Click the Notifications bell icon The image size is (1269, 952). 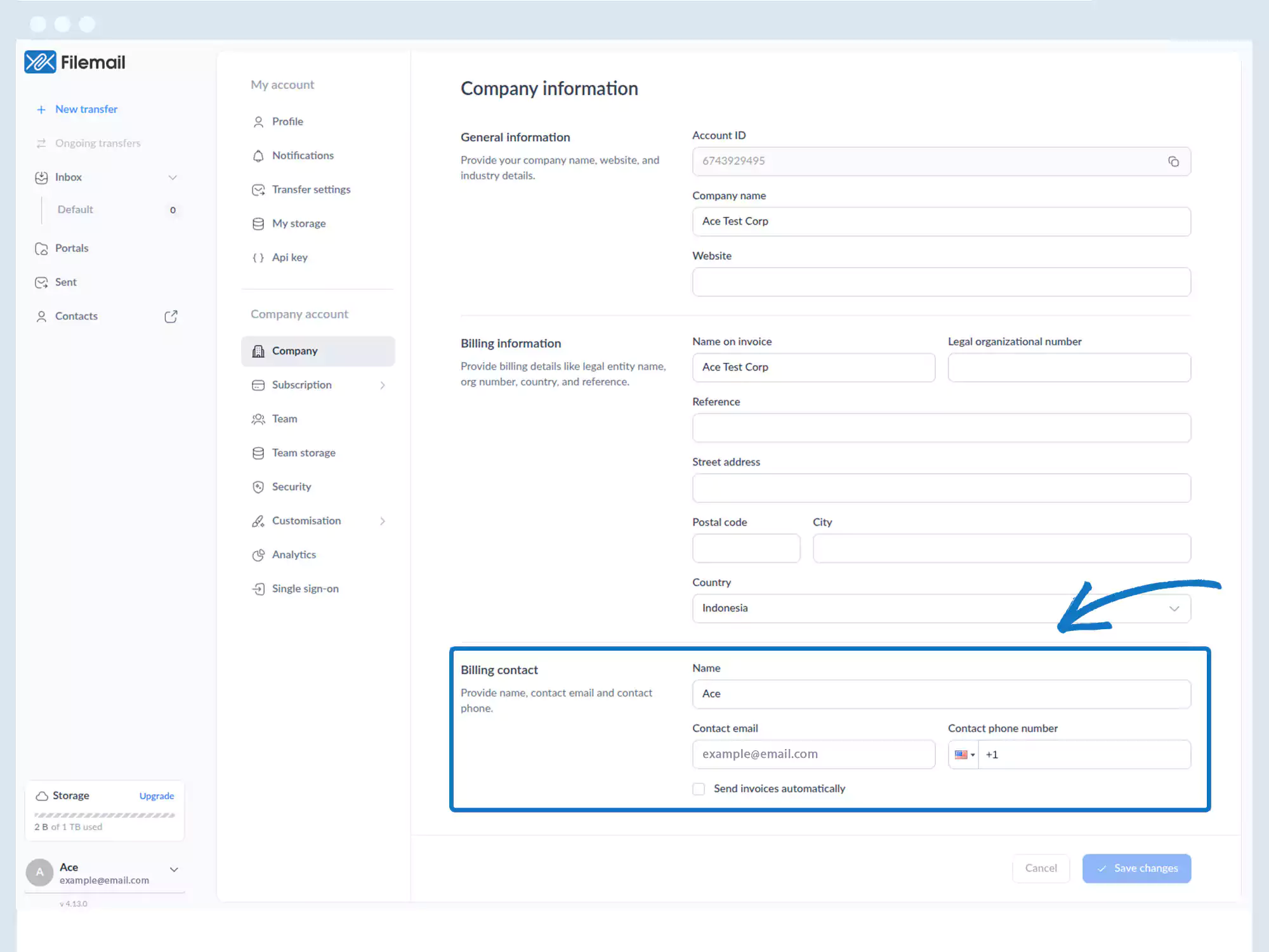tap(258, 156)
